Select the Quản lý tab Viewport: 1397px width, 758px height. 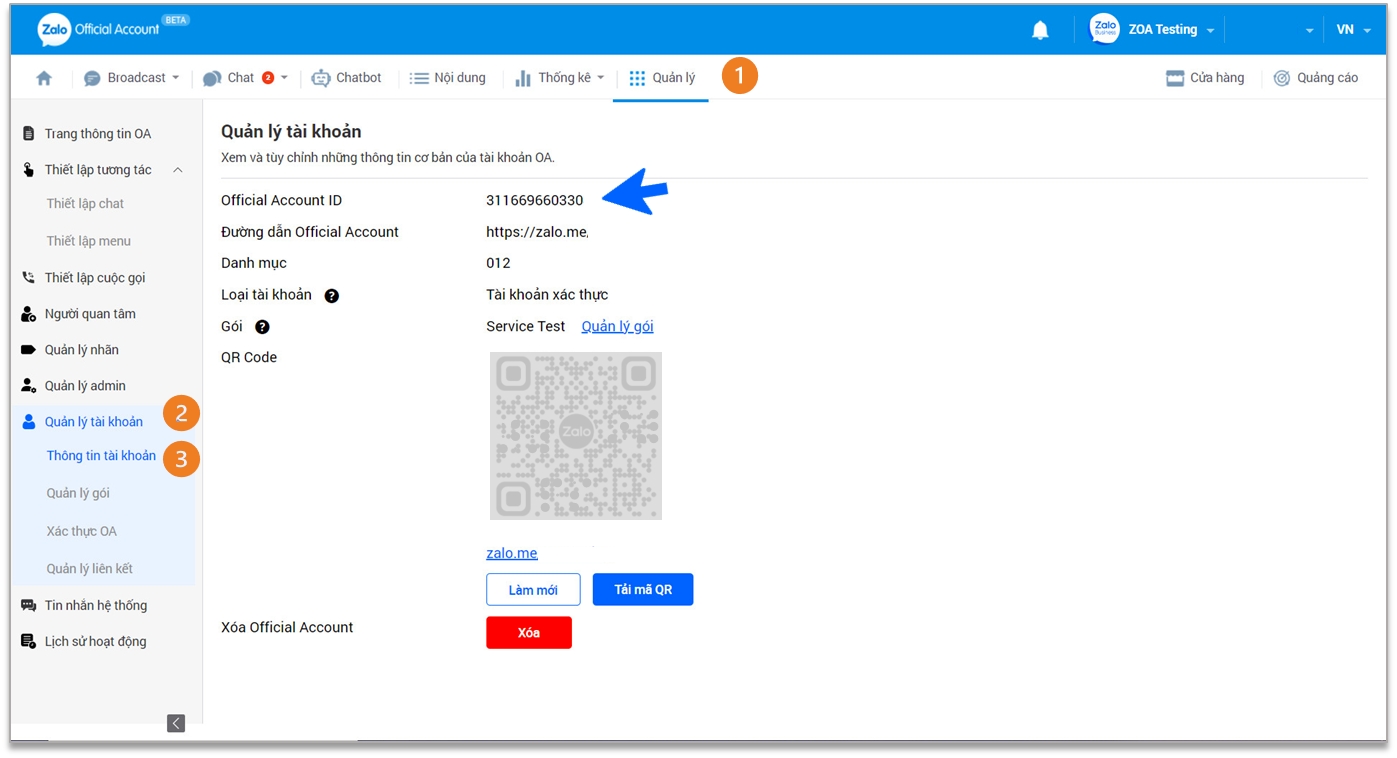pyautogui.click(x=662, y=78)
